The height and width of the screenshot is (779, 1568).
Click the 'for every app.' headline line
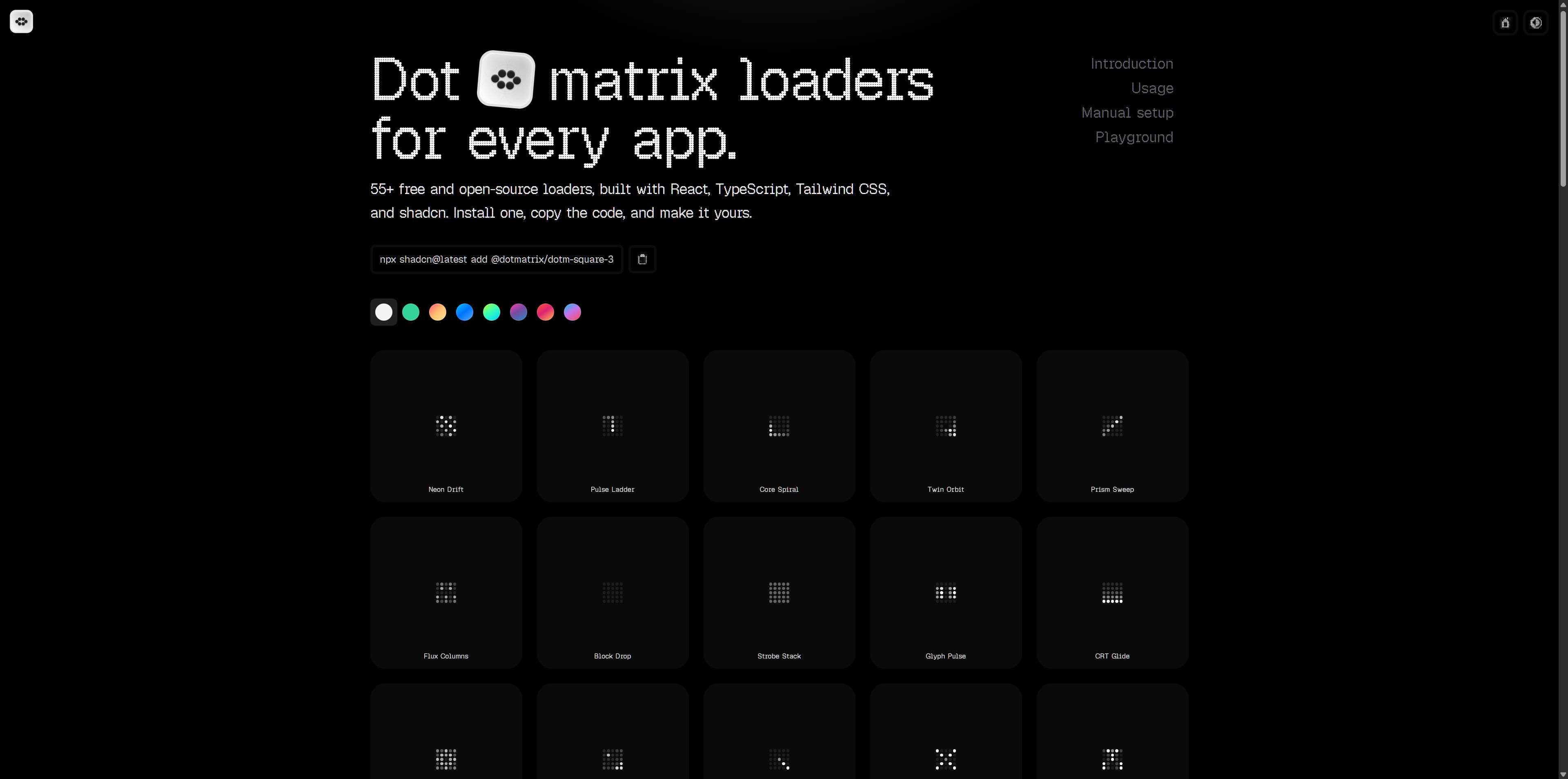(554, 141)
